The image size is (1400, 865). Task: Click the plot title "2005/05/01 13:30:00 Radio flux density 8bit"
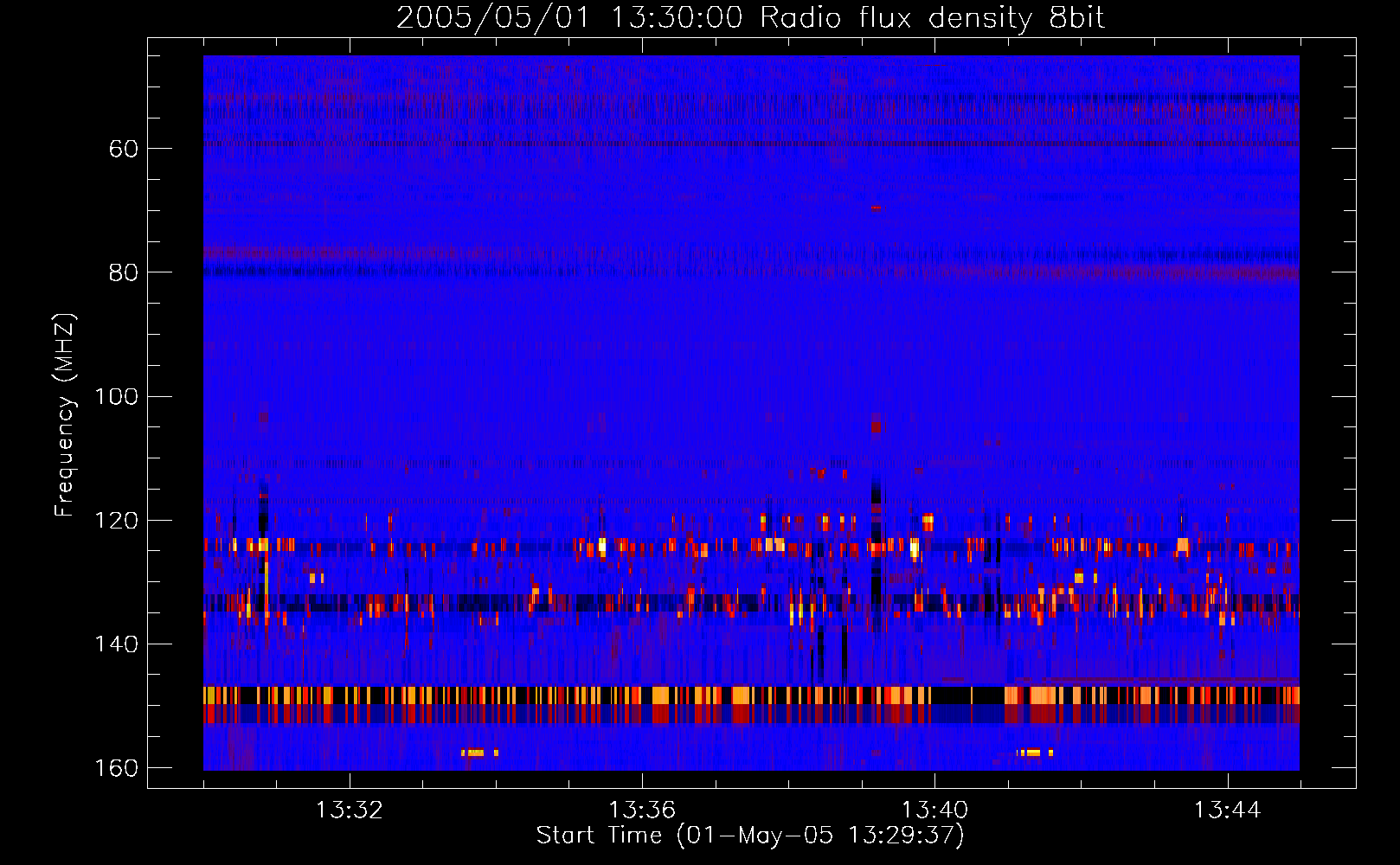point(750,17)
